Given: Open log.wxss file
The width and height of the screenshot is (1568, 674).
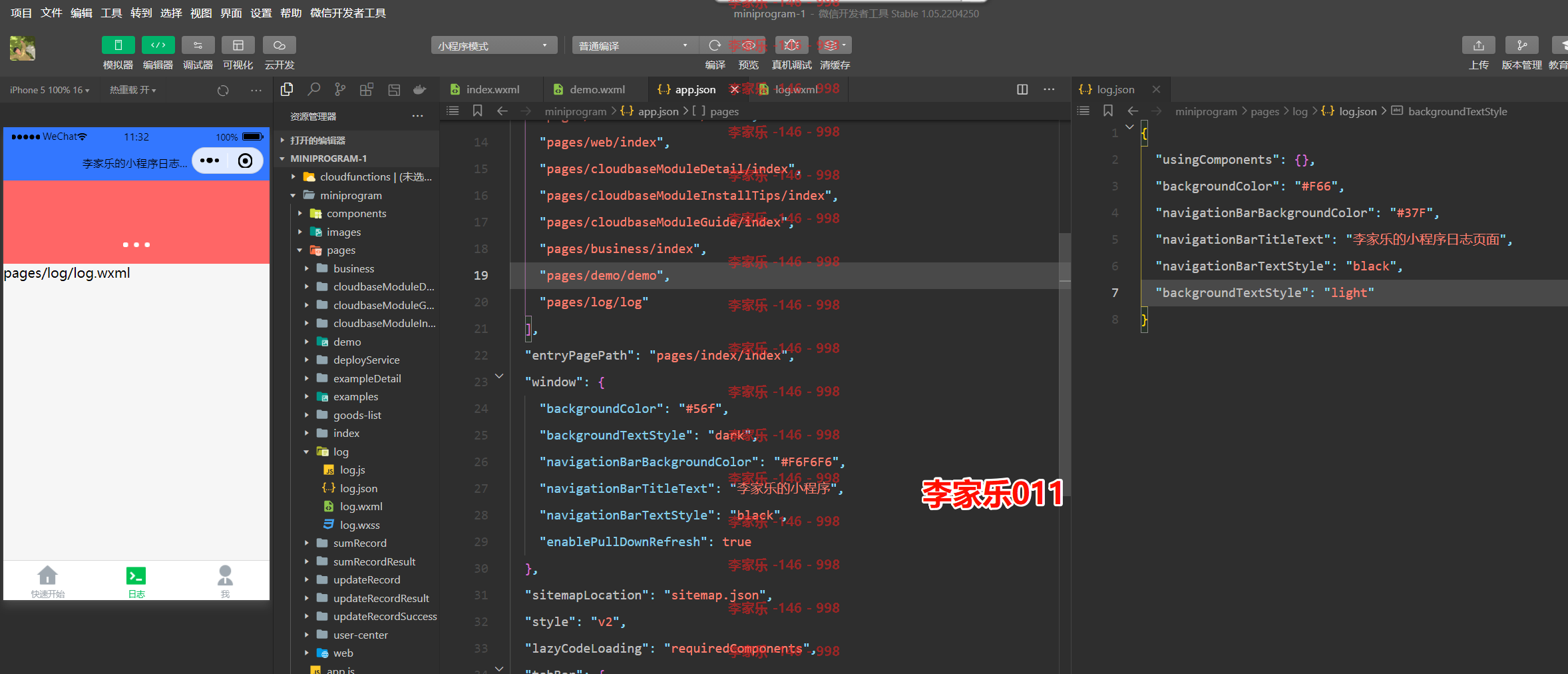Looking at the screenshot, I should (x=360, y=525).
